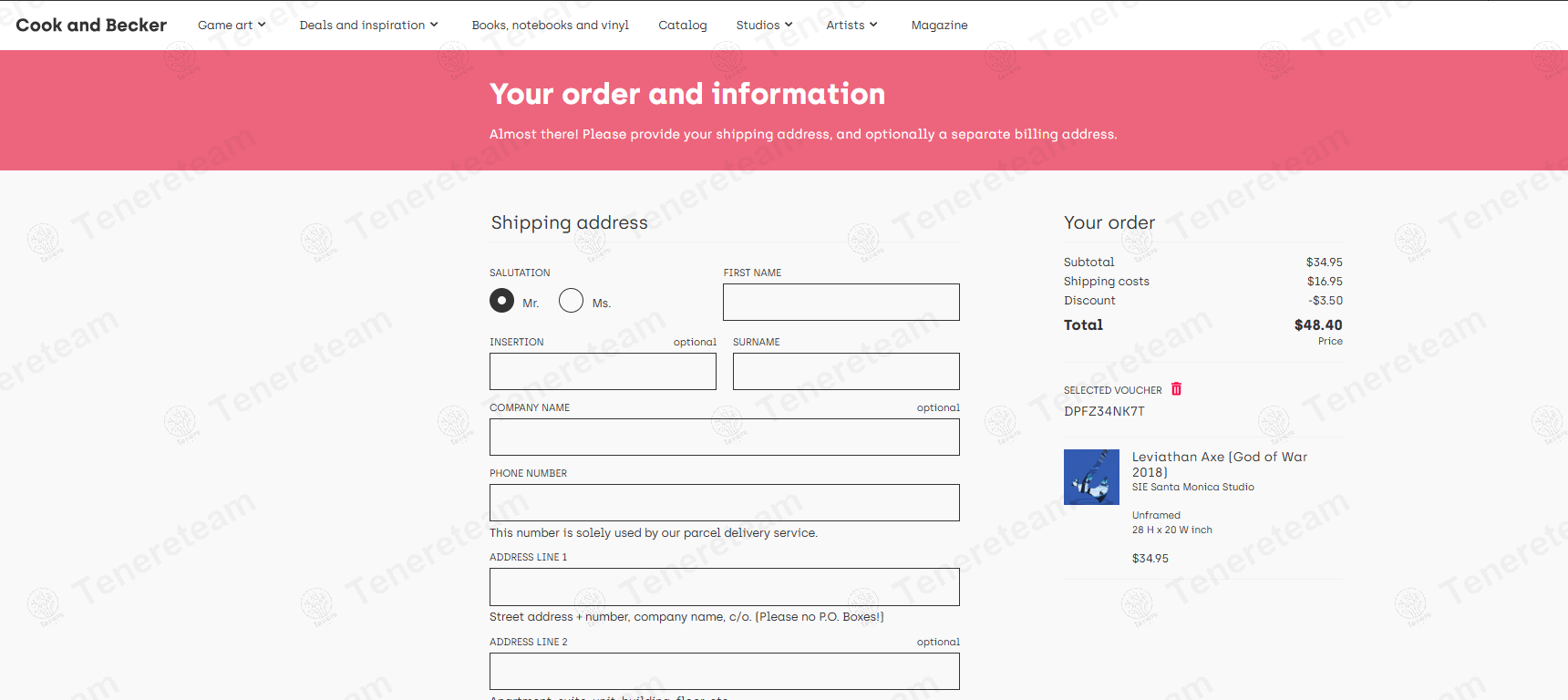Click the Cook and Becker logo
Image resolution: width=1568 pixels, height=700 pixels.
click(x=91, y=26)
